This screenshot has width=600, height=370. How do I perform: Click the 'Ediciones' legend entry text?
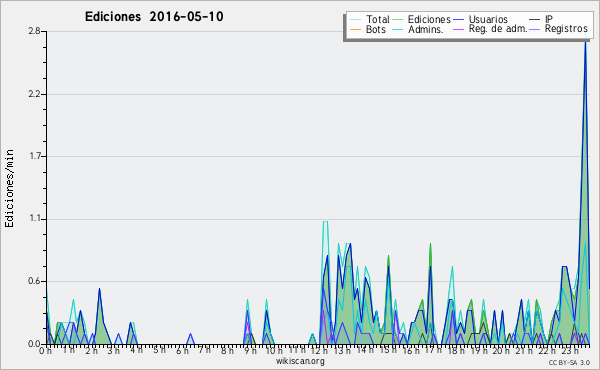[x=429, y=19]
